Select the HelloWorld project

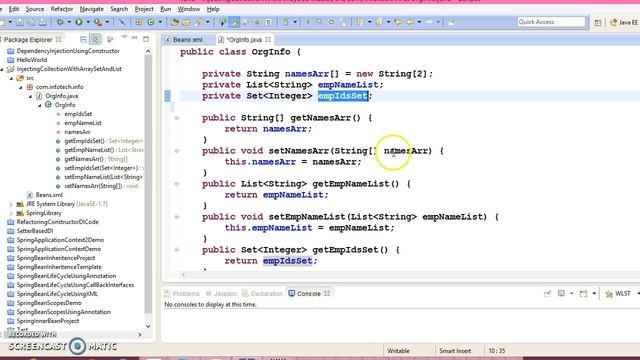click(32, 60)
